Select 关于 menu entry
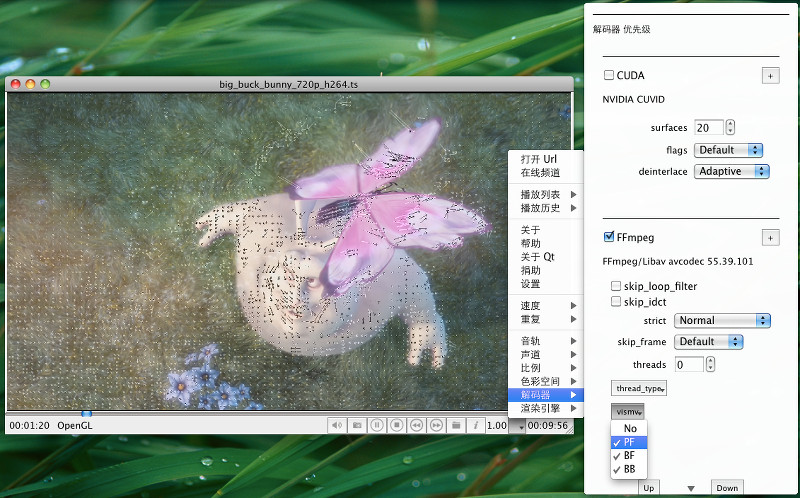The width and height of the screenshot is (800, 498). pyautogui.click(x=545, y=230)
